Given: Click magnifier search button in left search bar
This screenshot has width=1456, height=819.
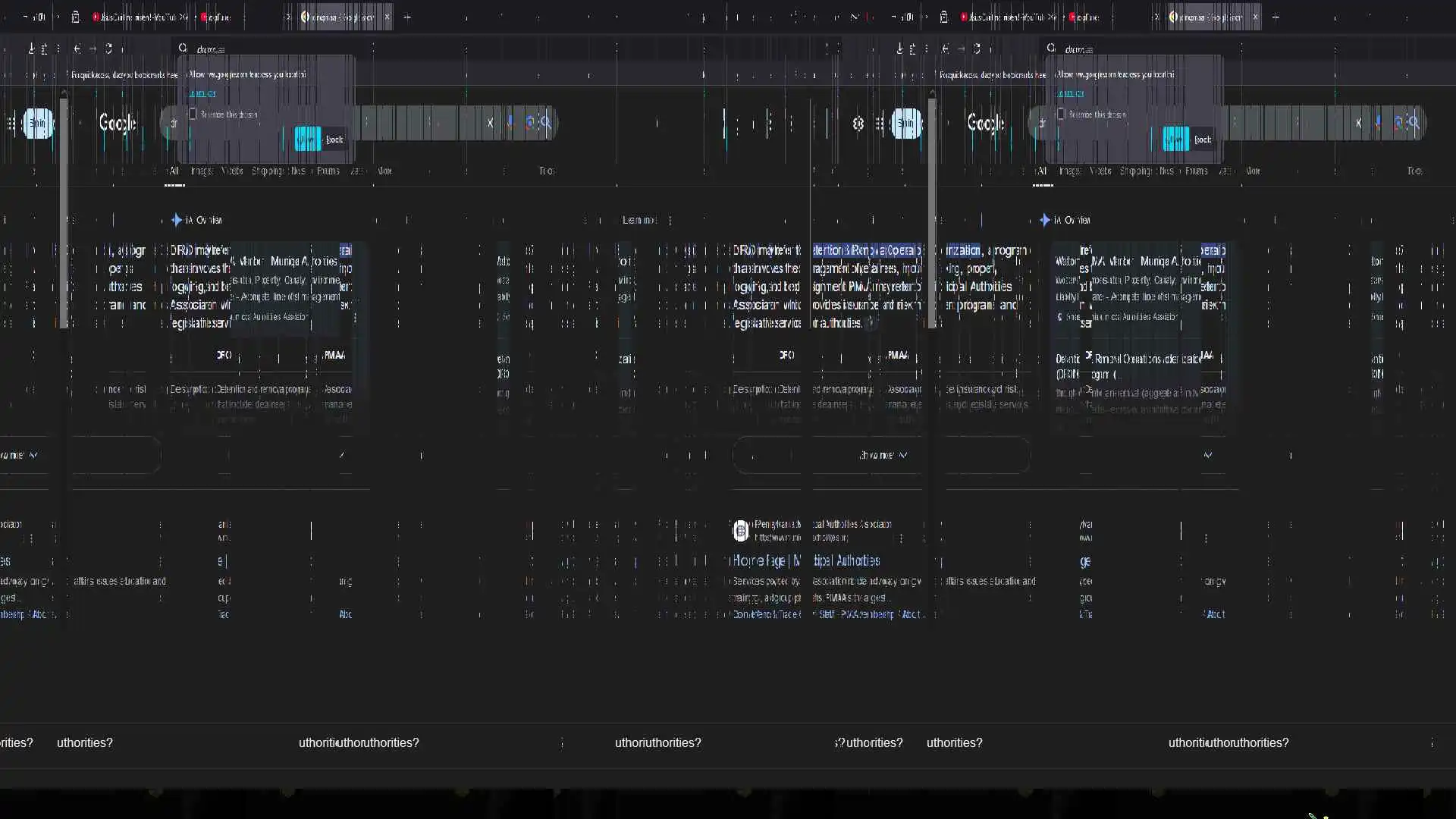Looking at the screenshot, I should point(545,122).
